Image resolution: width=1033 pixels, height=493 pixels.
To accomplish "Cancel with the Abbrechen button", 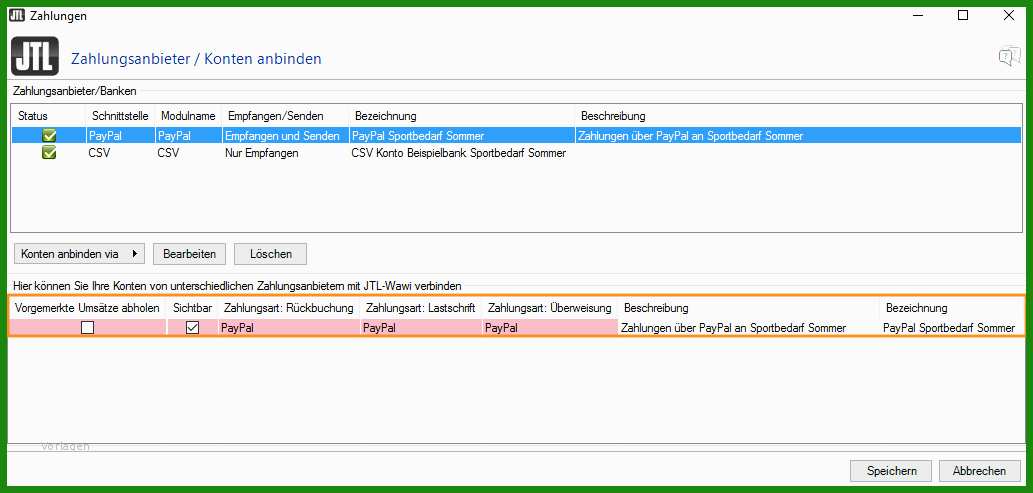I will point(979,471).
